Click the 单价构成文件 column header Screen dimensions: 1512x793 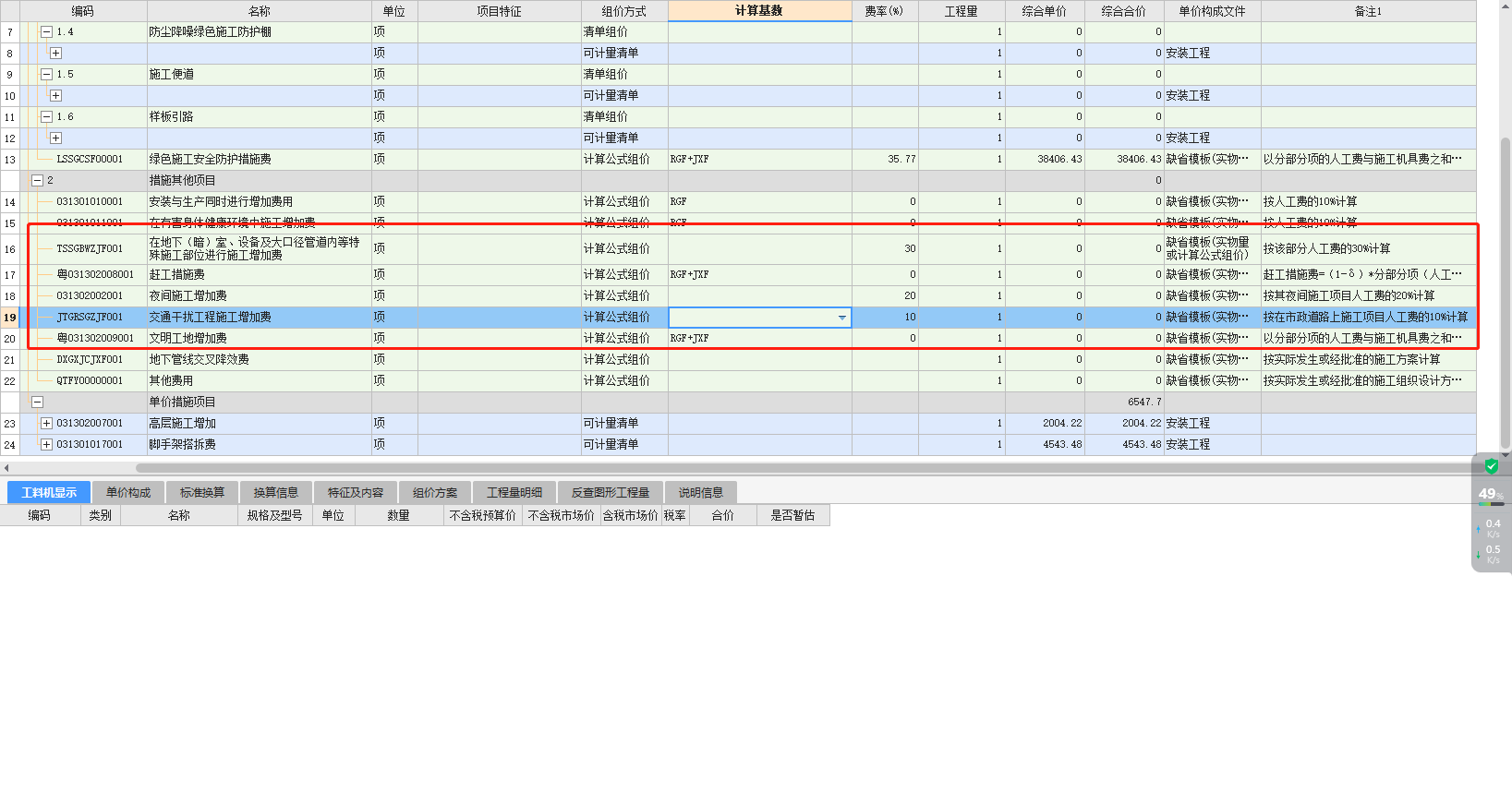point(1213,11)
